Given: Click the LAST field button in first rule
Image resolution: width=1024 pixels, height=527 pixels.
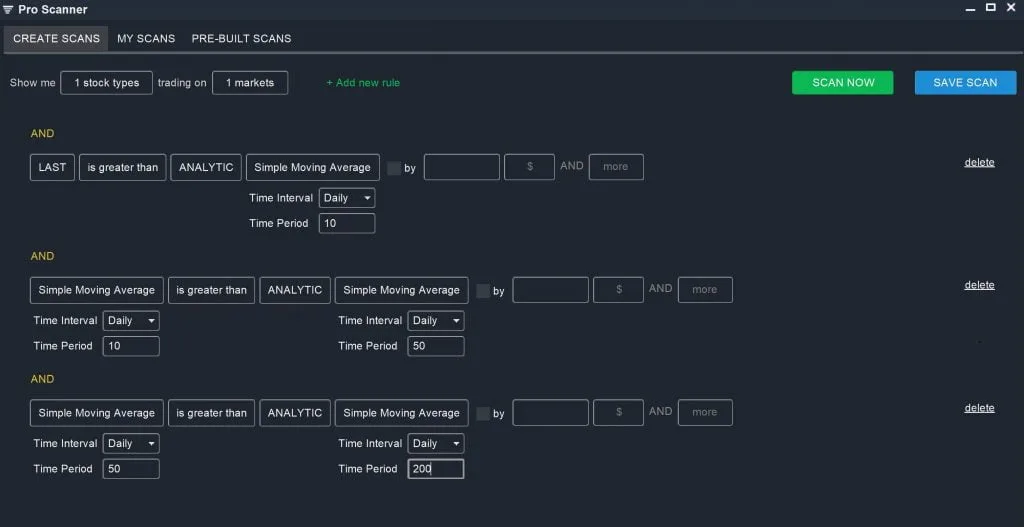Looking at the screenshot, I should coord(52,167).
